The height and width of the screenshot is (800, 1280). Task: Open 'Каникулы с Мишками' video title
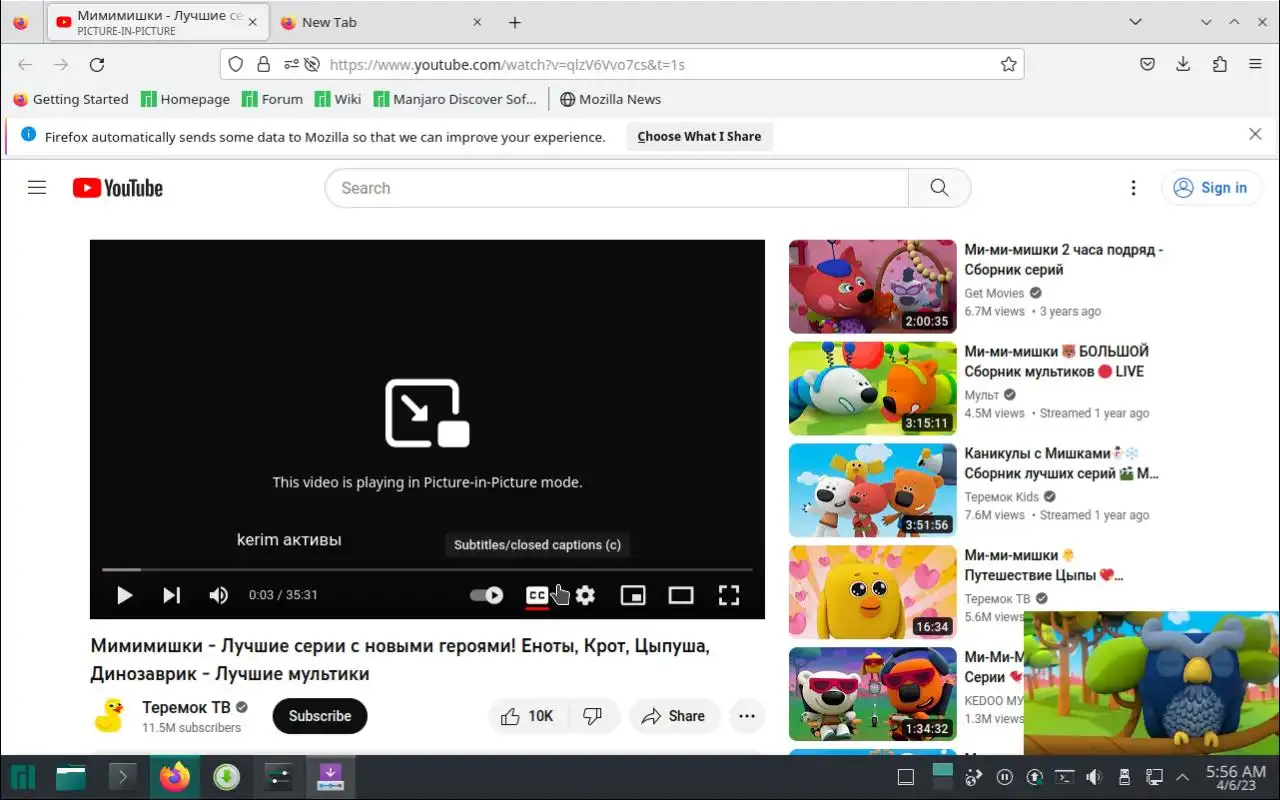tap(1061, 464)
